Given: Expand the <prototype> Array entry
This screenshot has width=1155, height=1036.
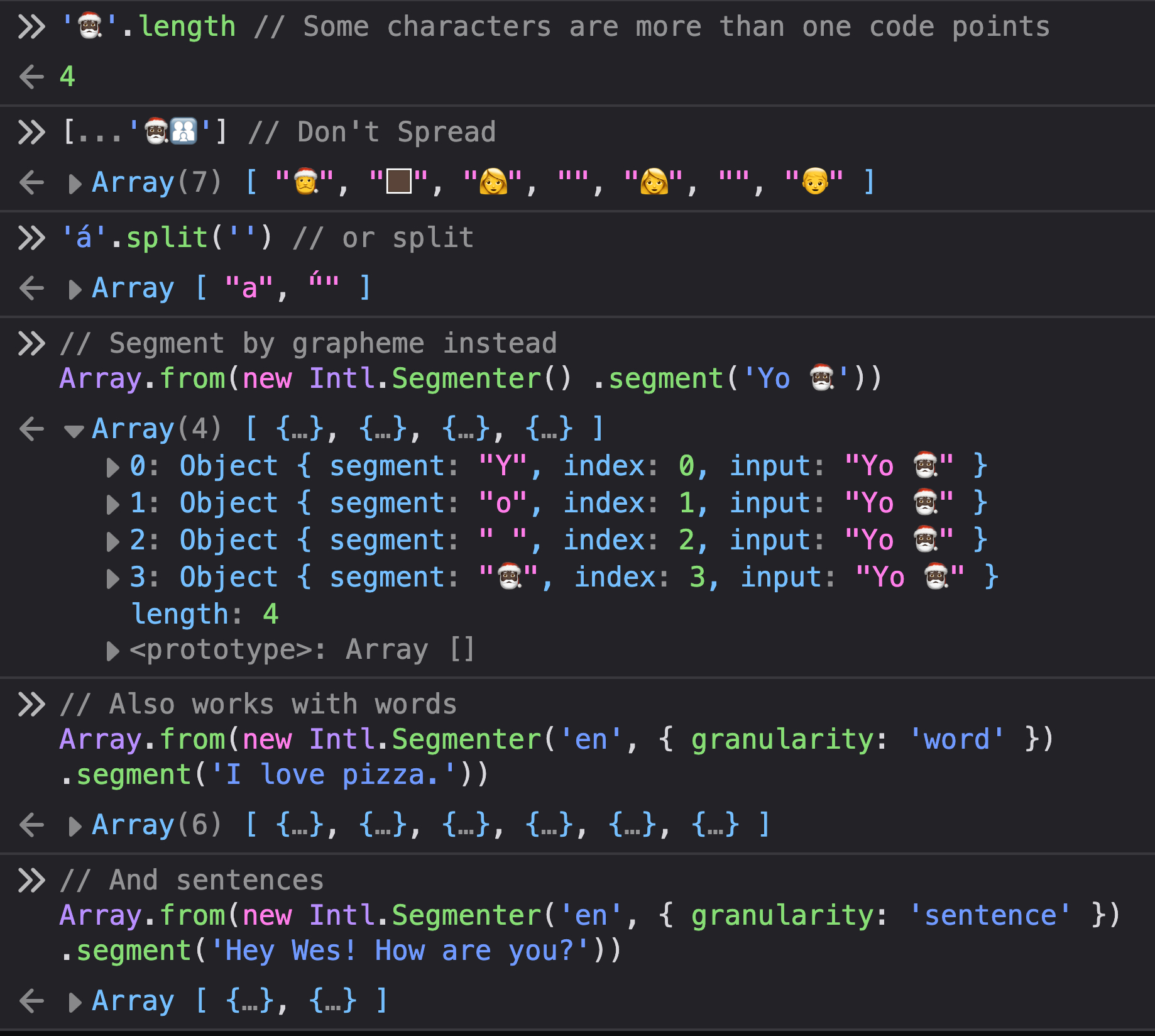Looking at the screenshot, I should 112,651.
